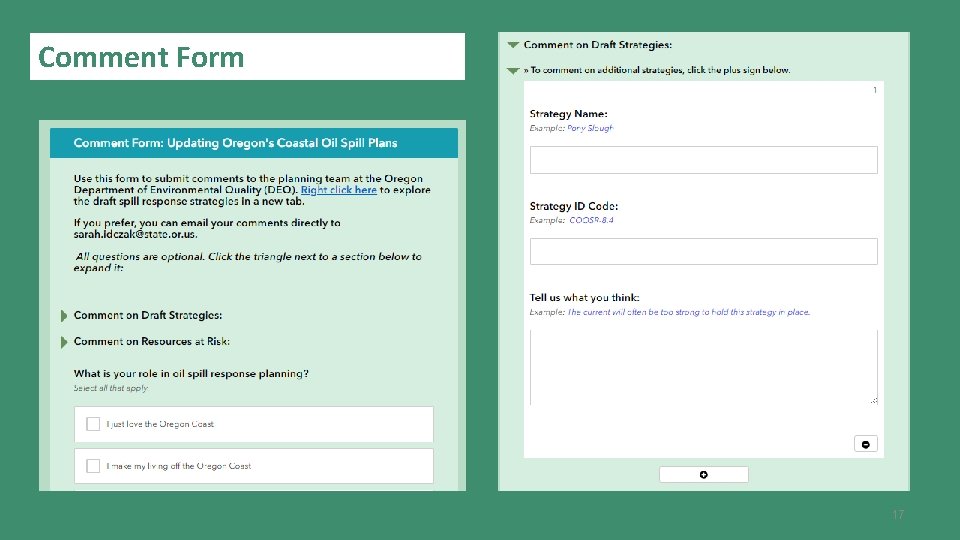The image size is (960, 540).
Task: Click the "Example: Pony Slough" hint text
Action: coord(571,128)
